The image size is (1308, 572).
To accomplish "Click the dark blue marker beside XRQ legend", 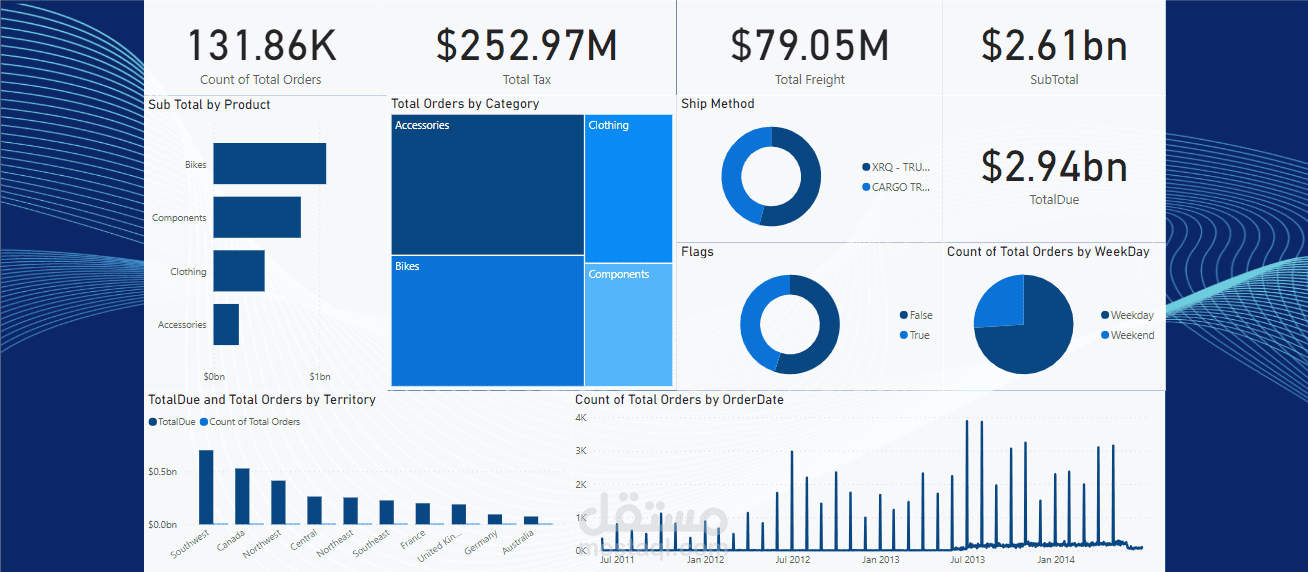I will [865, 167].
